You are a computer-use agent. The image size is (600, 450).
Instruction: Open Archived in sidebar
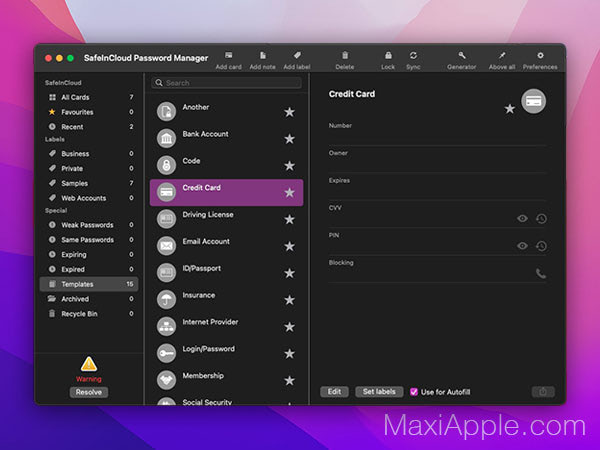pyautogui.click(x=90, y=299)
